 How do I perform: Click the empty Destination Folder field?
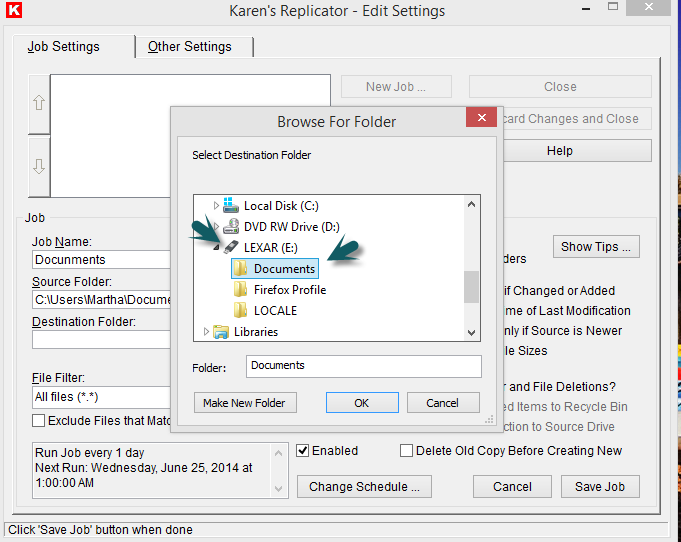[x=102, y=339]
